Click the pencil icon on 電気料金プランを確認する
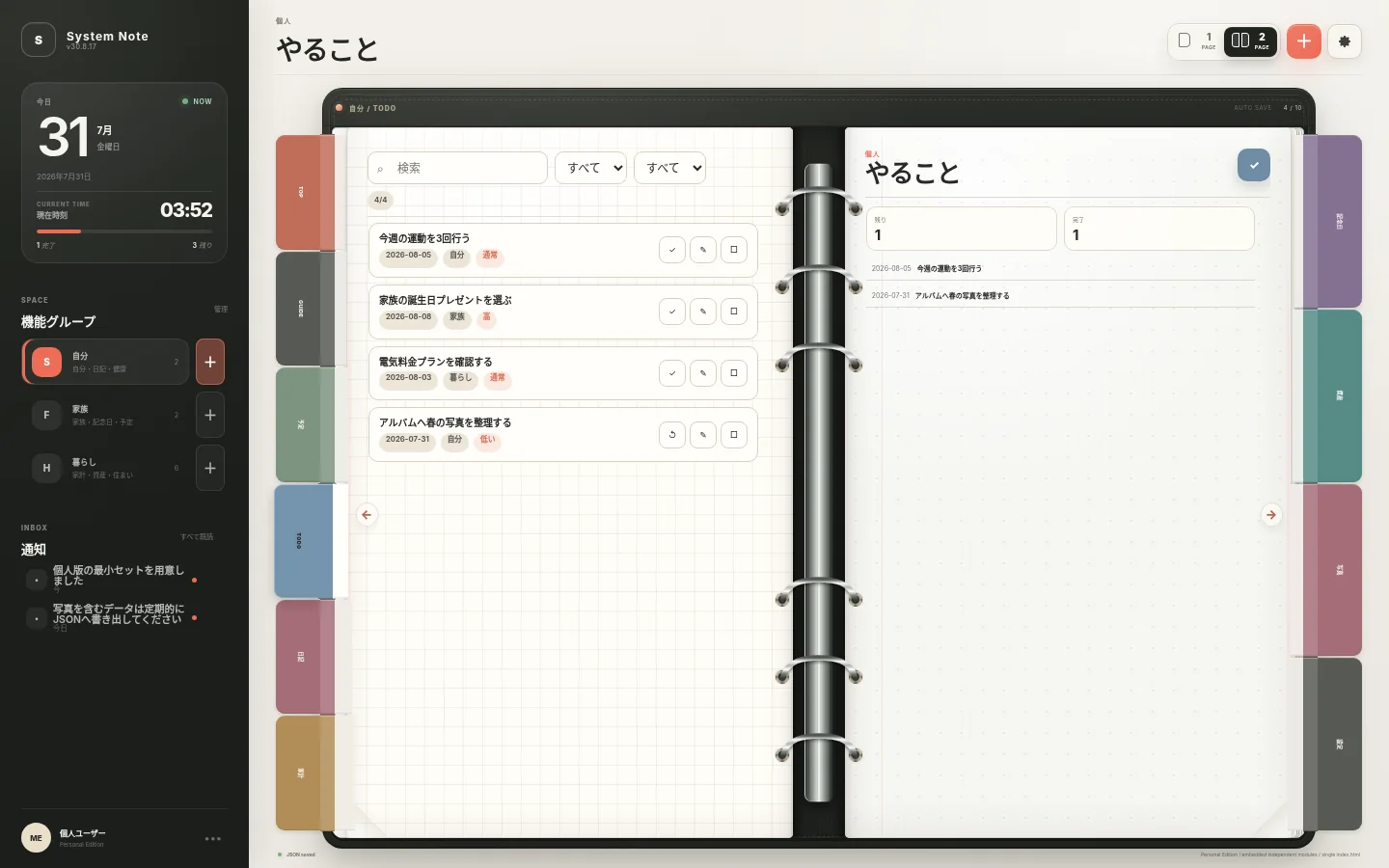Viewport: 1389px width, 868px height. coord(703,373)
